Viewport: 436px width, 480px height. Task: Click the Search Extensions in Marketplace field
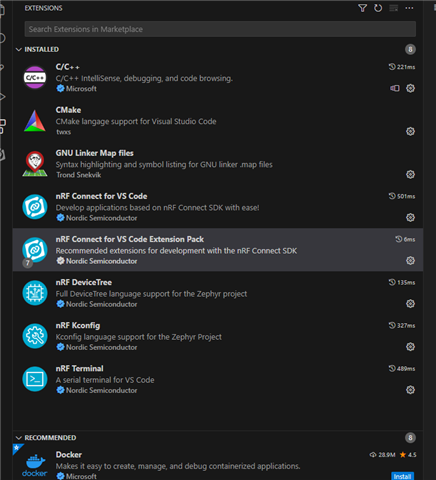point(220,29)
